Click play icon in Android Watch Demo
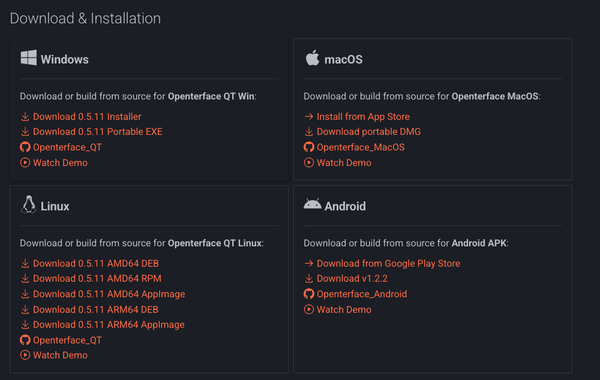 (x=309, y=309)
